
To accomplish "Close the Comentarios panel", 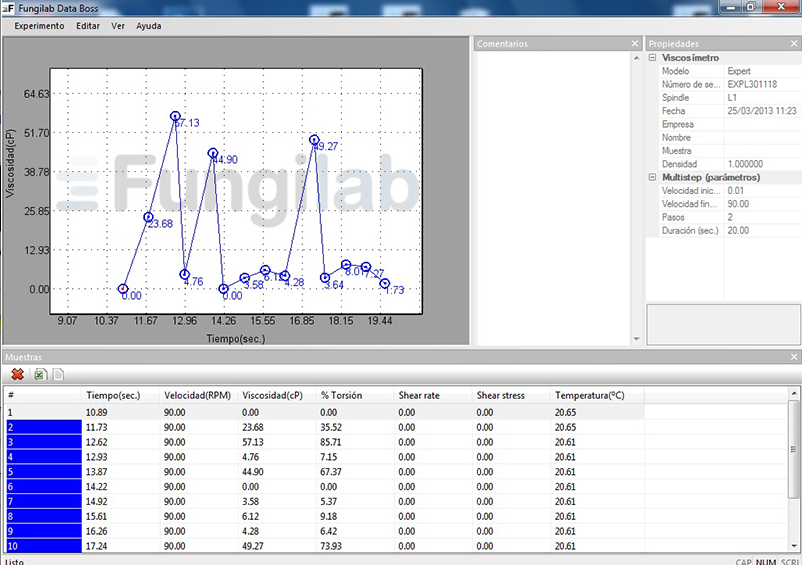I will coord(635,44).
